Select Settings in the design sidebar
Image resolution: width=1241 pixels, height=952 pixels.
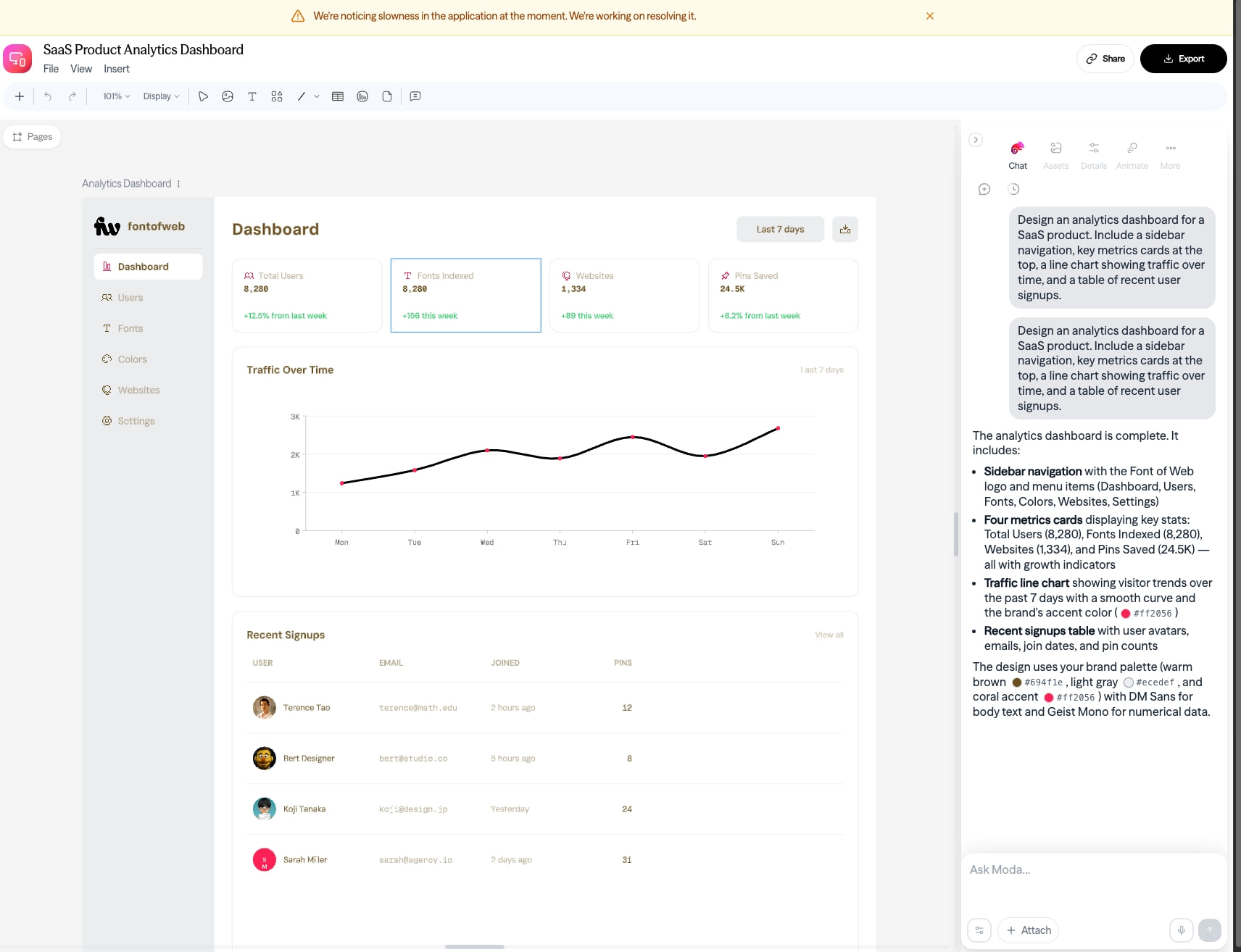tap(149, 421)
